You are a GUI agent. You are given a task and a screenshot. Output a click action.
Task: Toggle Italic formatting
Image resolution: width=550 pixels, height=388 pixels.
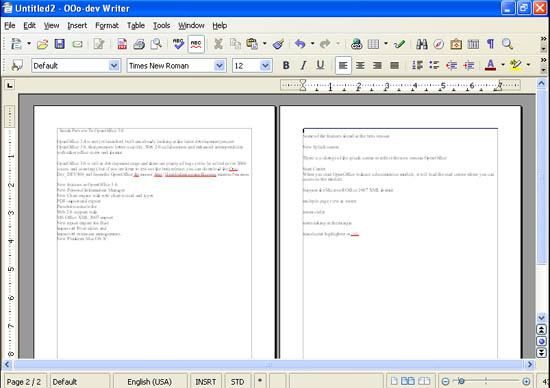[303, 65]
